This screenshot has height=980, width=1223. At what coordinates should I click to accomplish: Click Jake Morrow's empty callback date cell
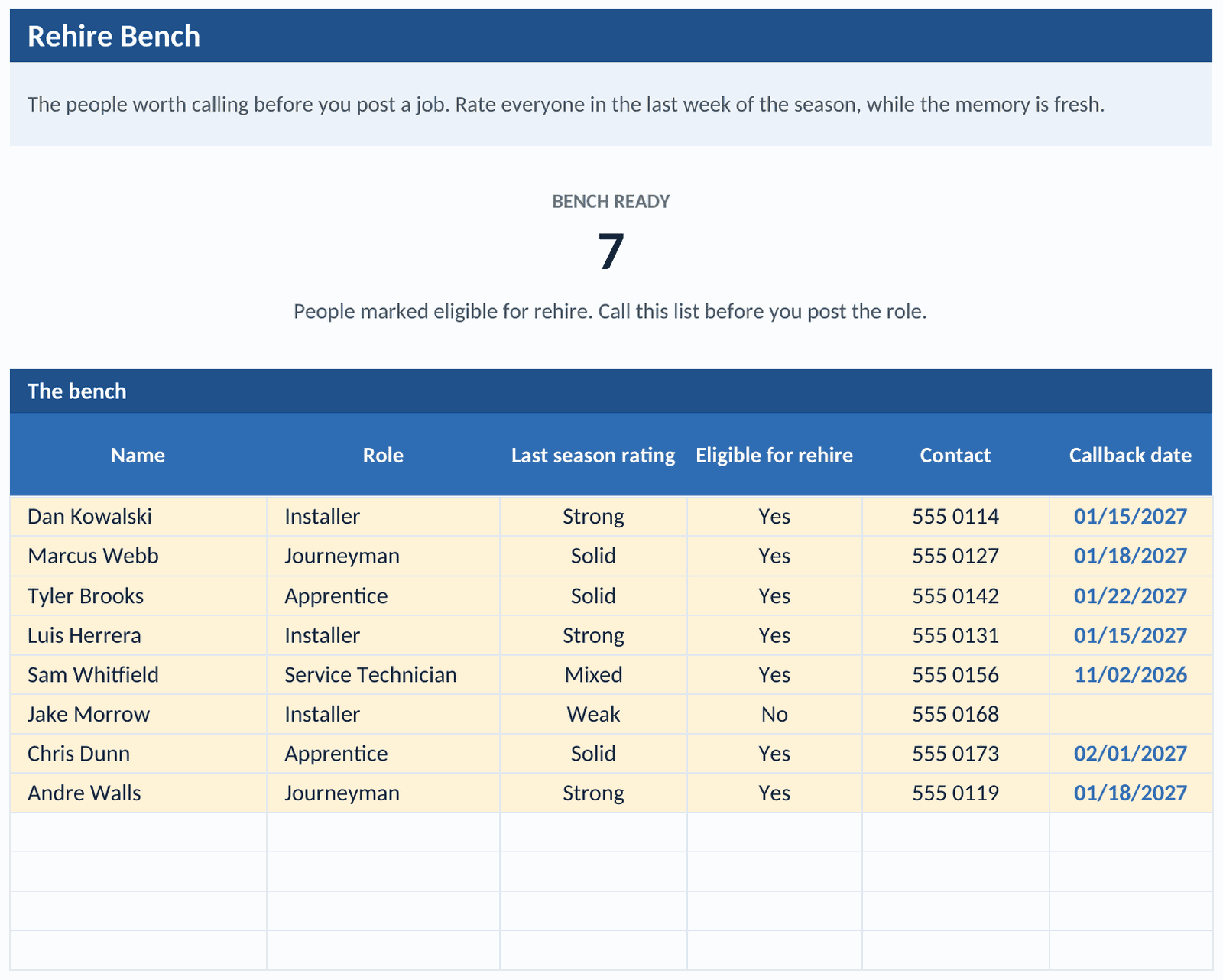click(x=1131, y=714)
